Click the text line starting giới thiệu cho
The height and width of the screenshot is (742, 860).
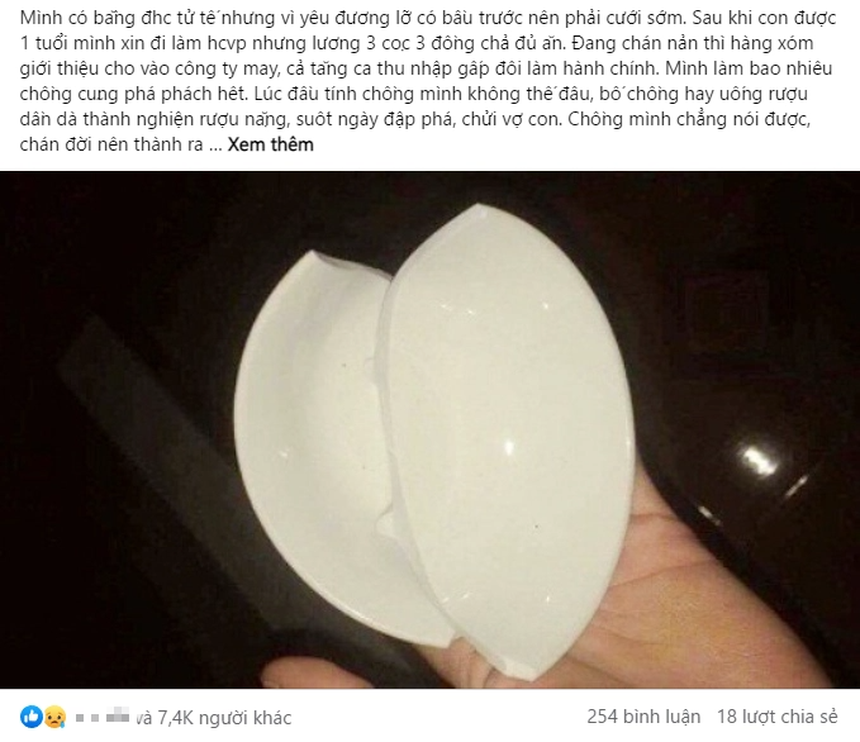tap(426, 69)
